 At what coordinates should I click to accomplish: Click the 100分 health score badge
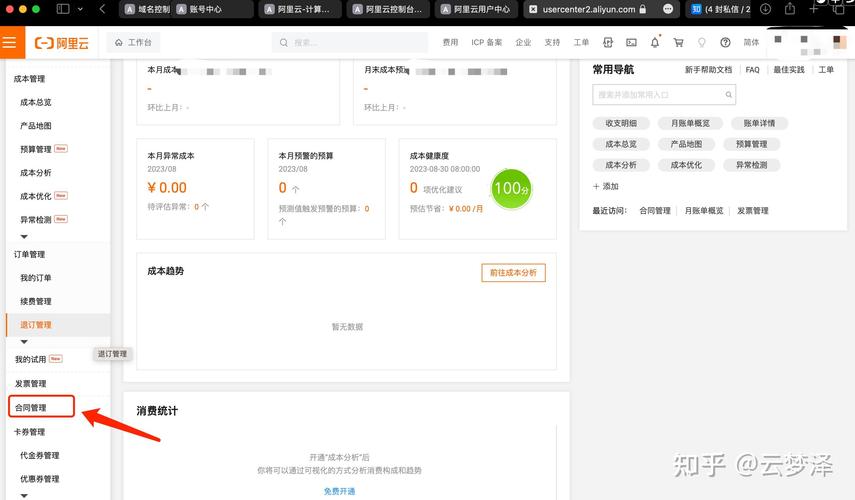(511, 189)
